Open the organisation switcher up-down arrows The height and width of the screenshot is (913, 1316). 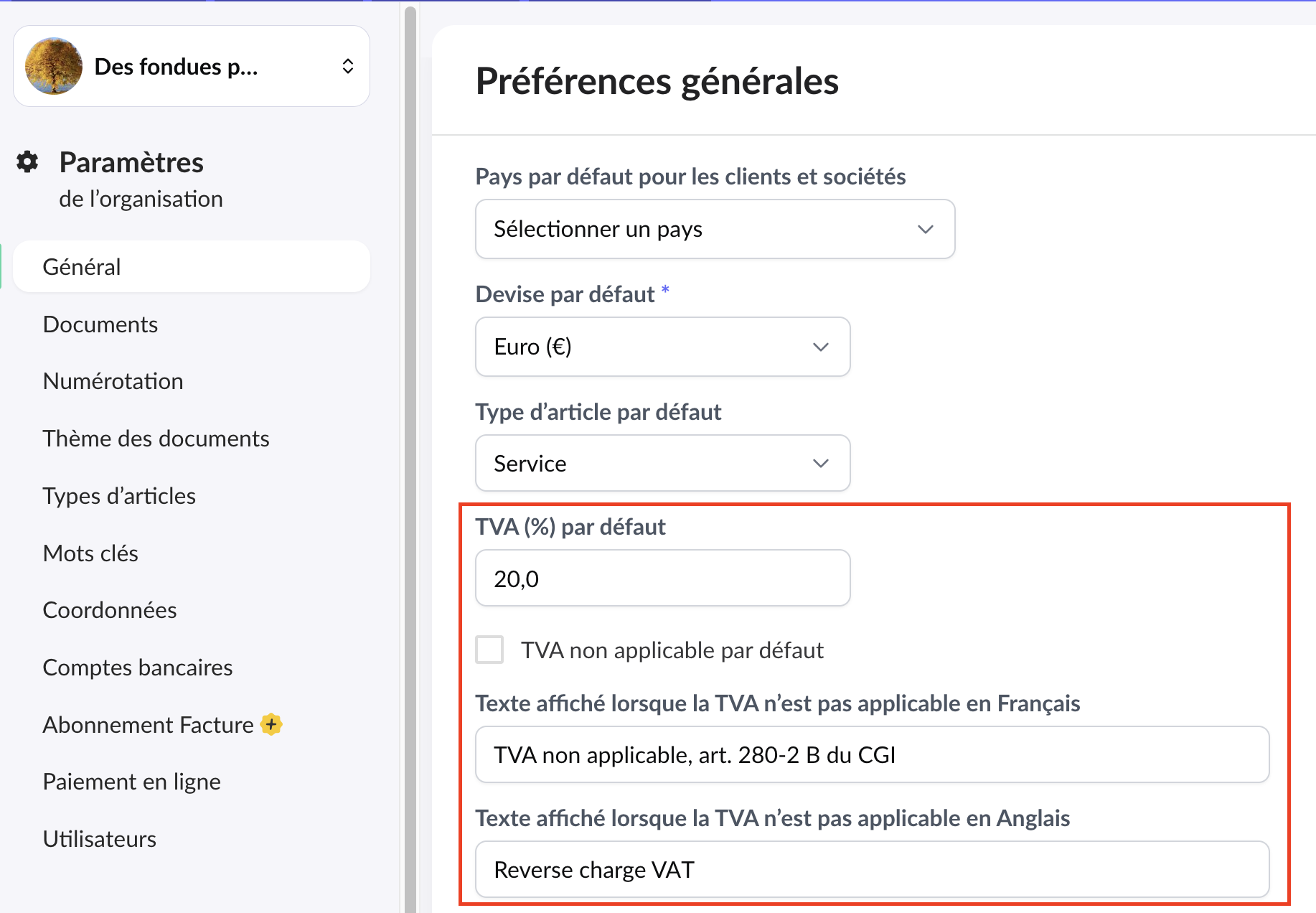tap(348, 66)
